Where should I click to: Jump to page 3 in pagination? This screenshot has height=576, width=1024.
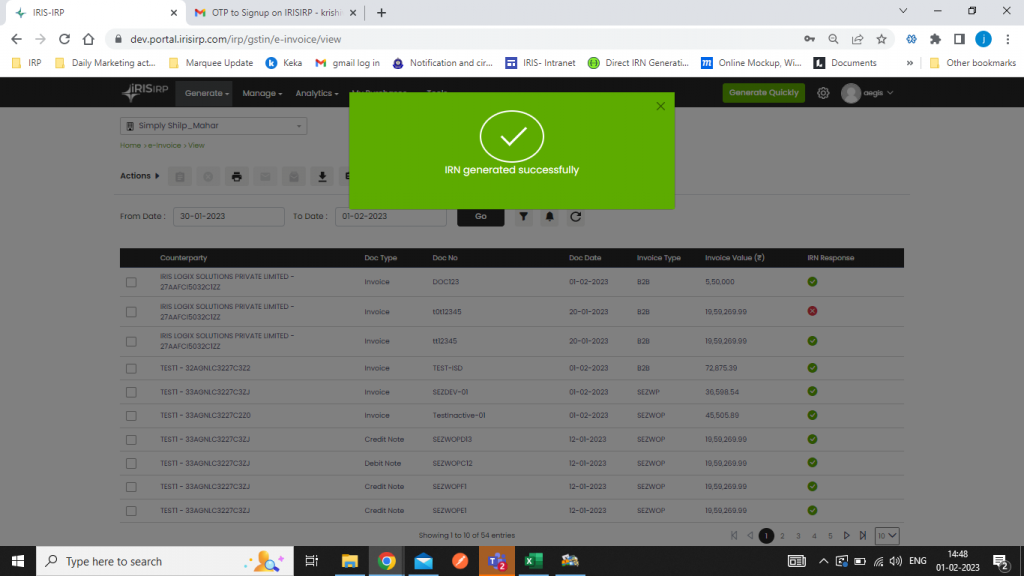[x=797, y=535]
